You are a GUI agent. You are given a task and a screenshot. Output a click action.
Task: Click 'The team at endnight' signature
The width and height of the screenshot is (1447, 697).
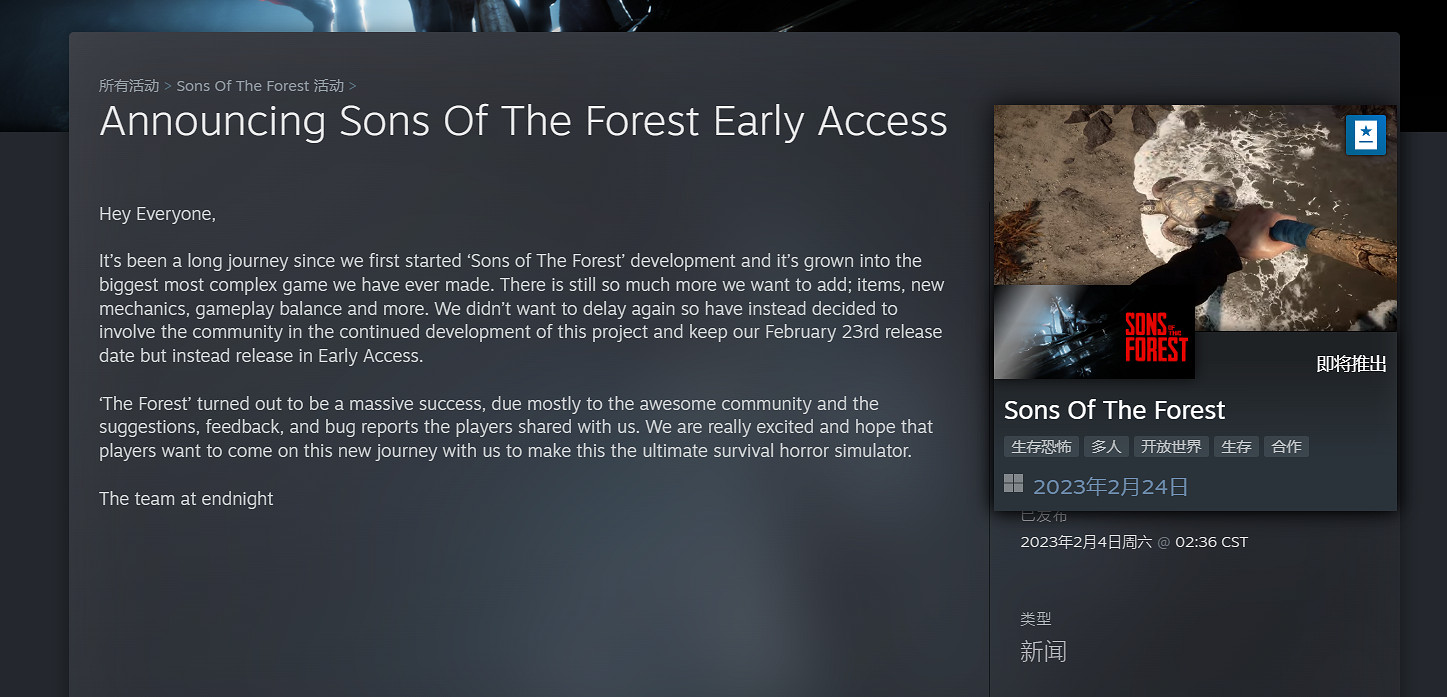click(186, 498)
